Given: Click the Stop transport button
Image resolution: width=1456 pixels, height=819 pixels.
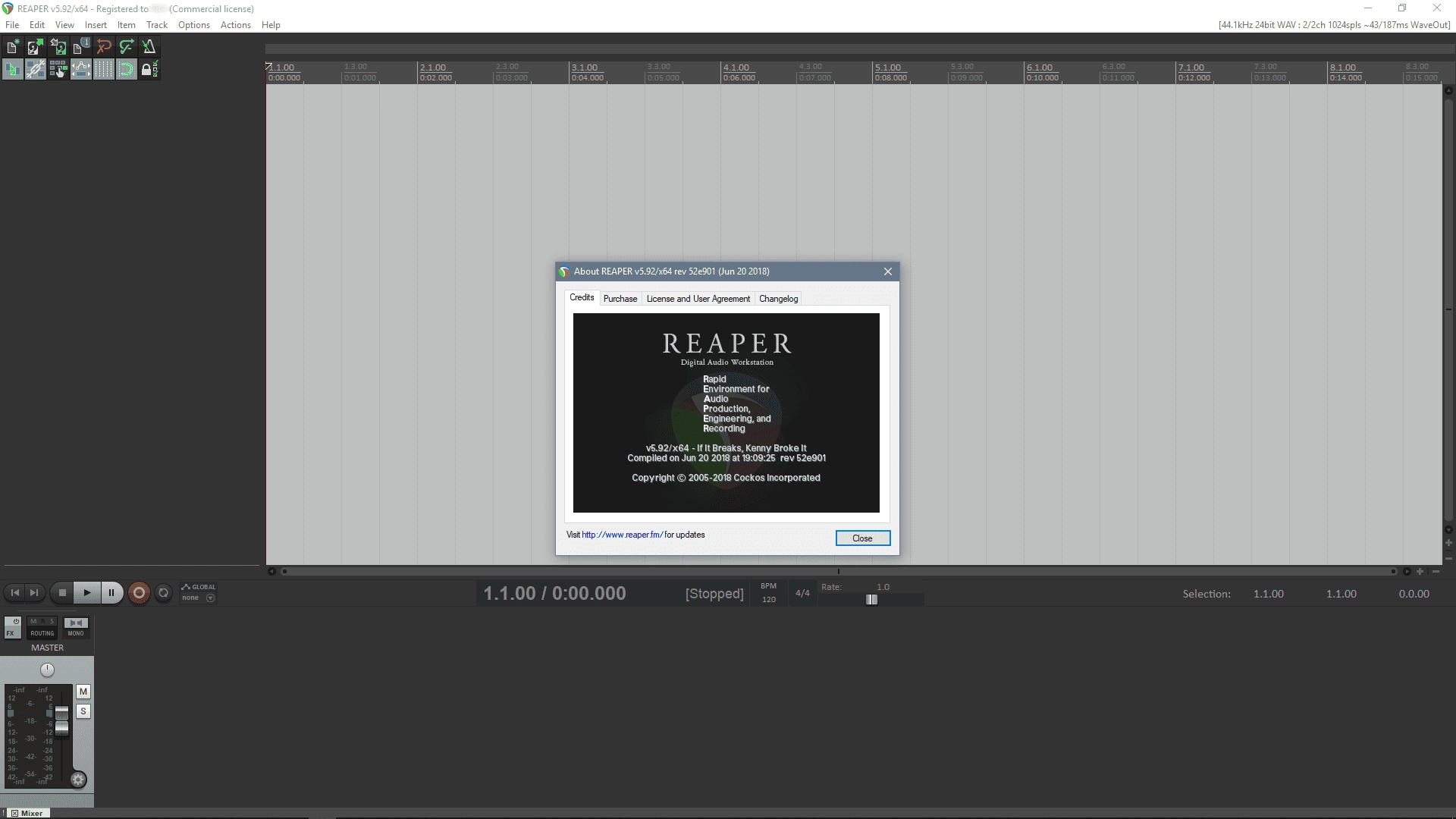Looking at the screenshot, I should click(x=62, y=593).
